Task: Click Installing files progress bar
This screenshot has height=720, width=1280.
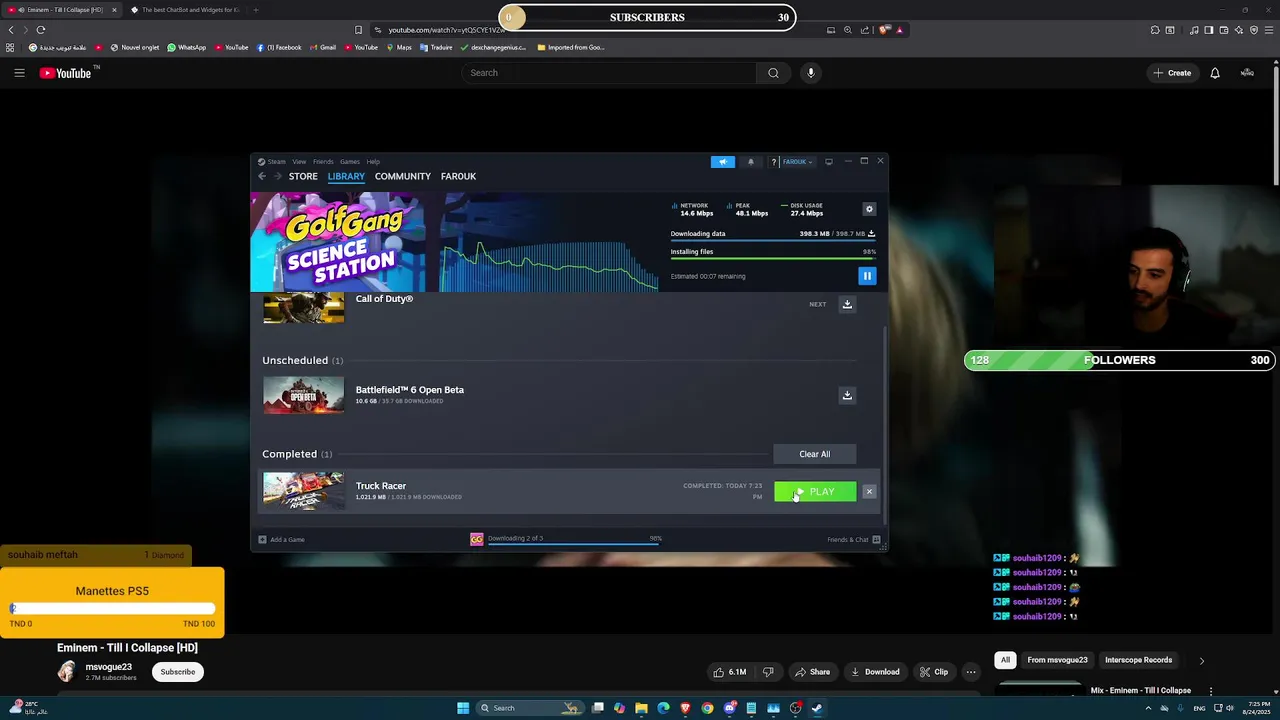Action: pyautogui.click(x=773, y=259)
